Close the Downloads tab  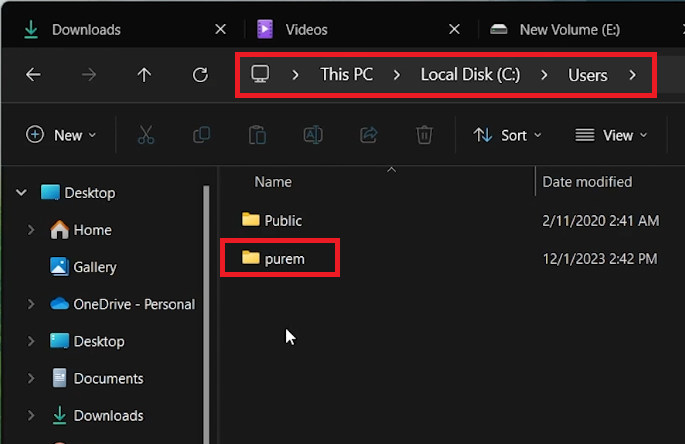[x=221, y=30]
